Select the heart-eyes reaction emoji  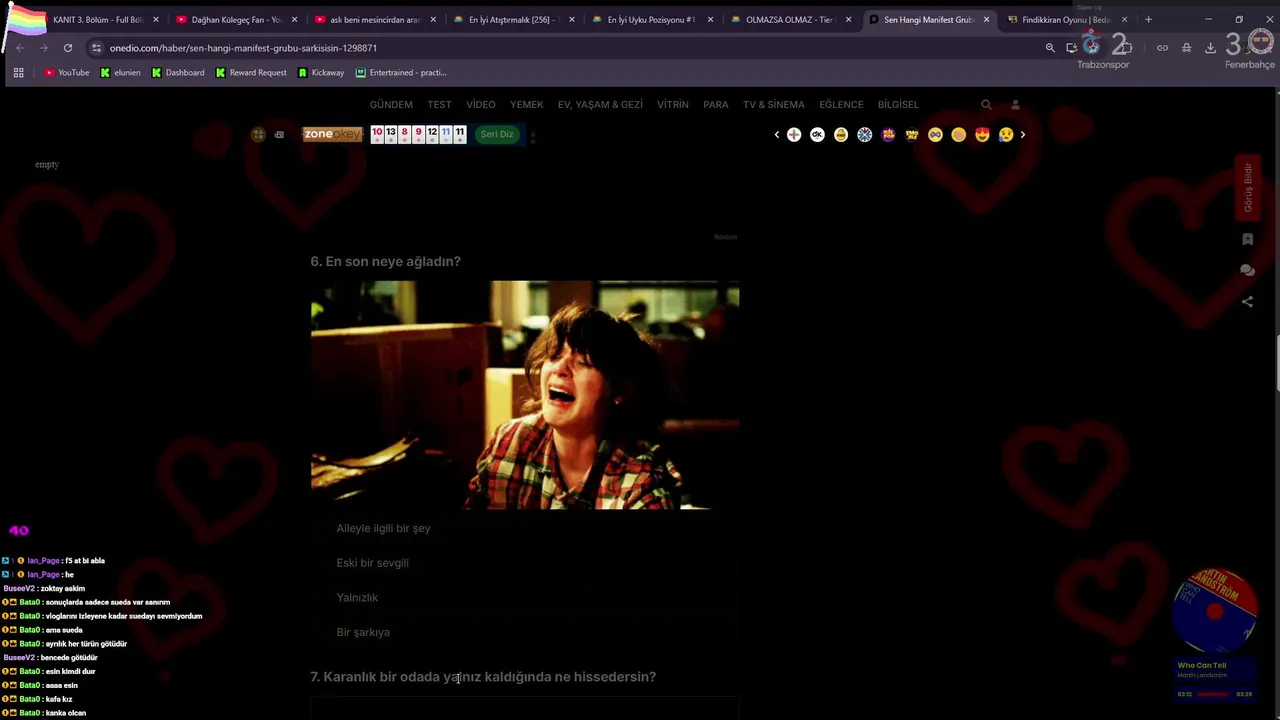pyautogui.click(x=982, y=134)
